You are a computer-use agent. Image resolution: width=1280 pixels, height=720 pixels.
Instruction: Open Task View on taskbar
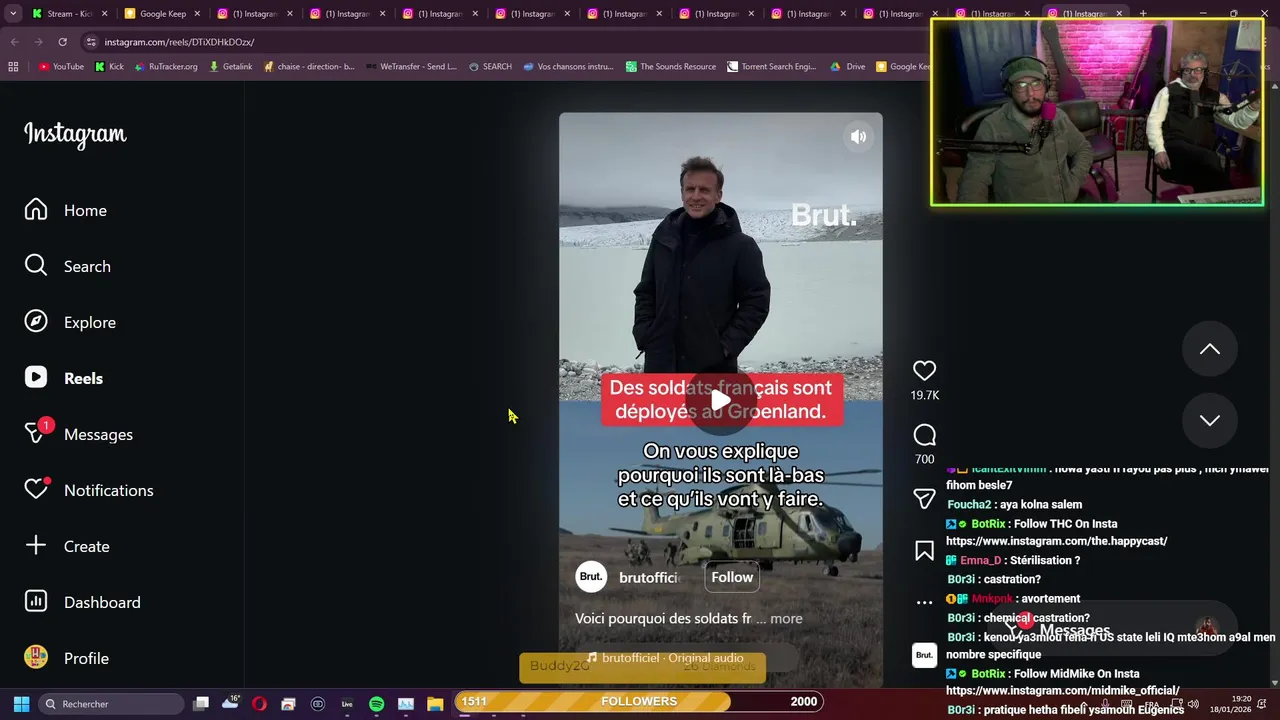click(x=201, y=704)
